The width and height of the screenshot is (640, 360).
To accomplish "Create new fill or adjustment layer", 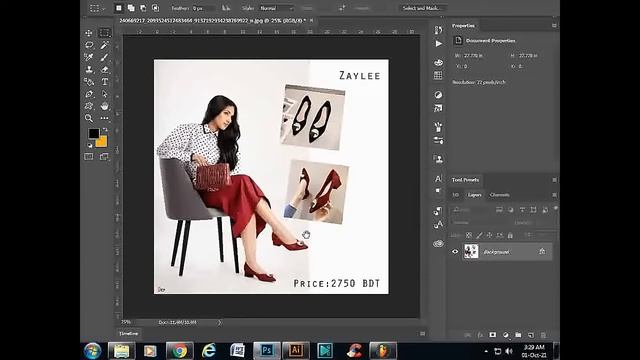I will pos(505,335).
